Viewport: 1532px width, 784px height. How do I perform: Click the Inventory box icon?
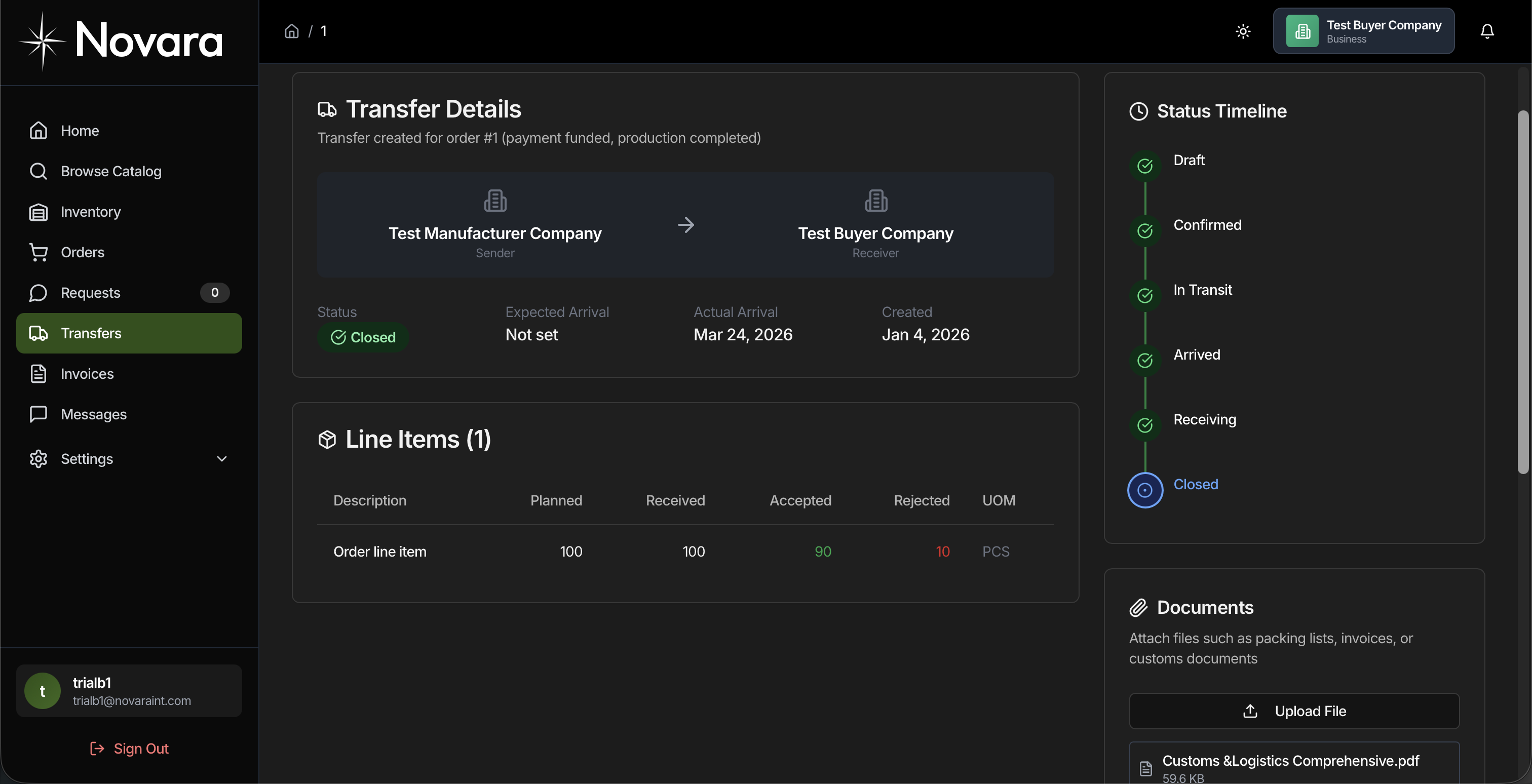pyautogui.click(x=39, y=212)
